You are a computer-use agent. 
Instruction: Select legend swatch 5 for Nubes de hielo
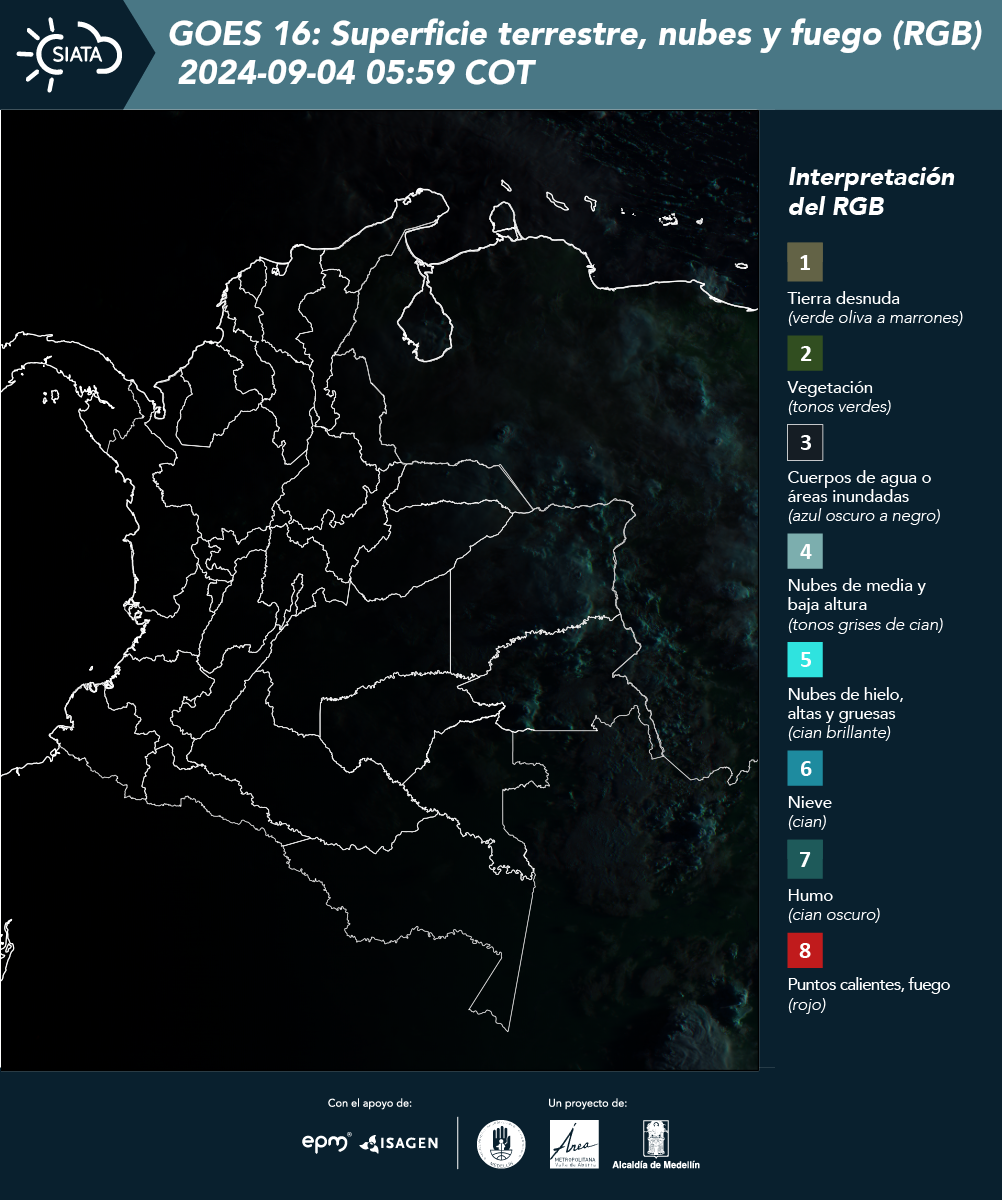[805, 659]
